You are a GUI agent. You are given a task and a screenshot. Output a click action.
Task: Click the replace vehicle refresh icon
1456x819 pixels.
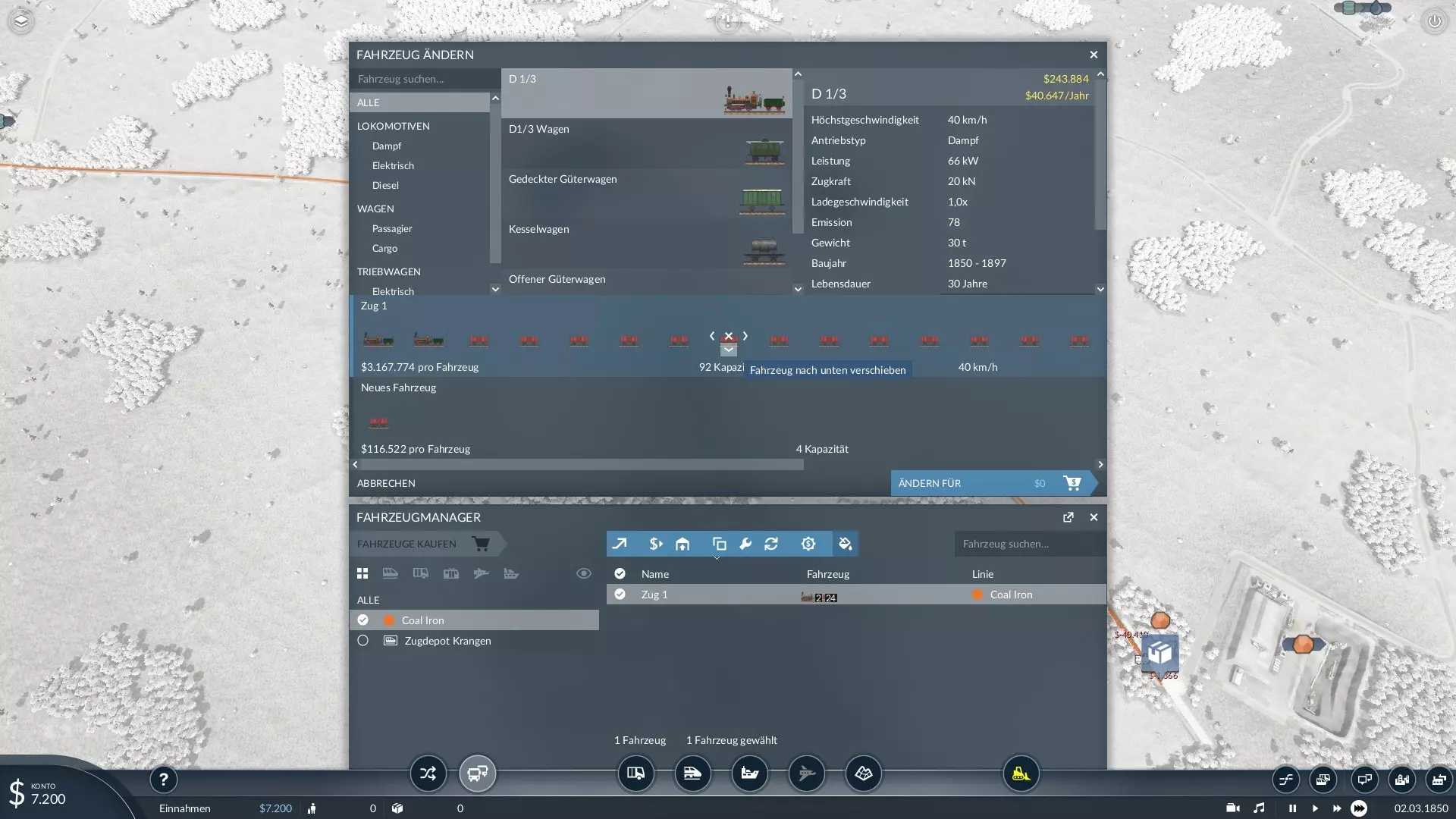[771, 544]
